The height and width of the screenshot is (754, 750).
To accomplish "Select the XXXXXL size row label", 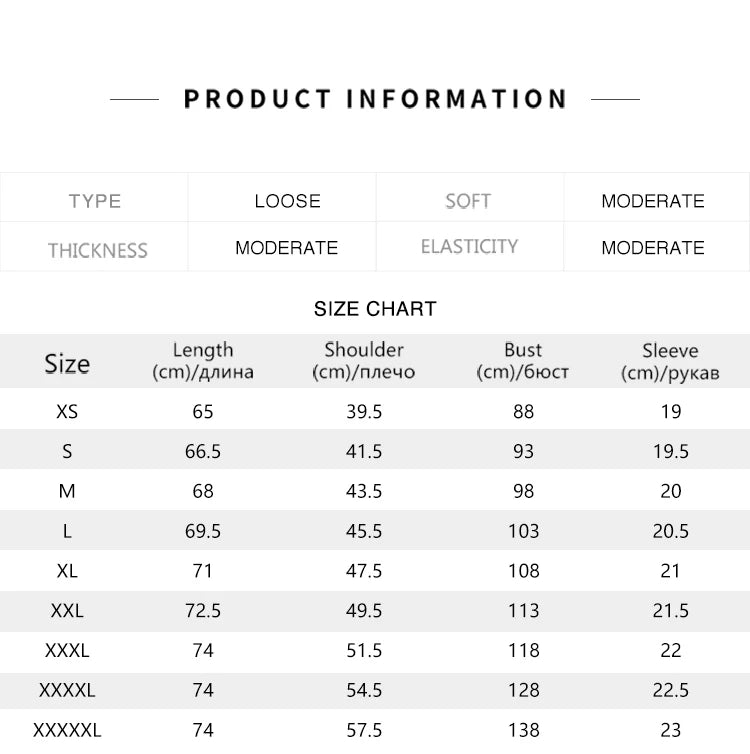I will point(67,730).
